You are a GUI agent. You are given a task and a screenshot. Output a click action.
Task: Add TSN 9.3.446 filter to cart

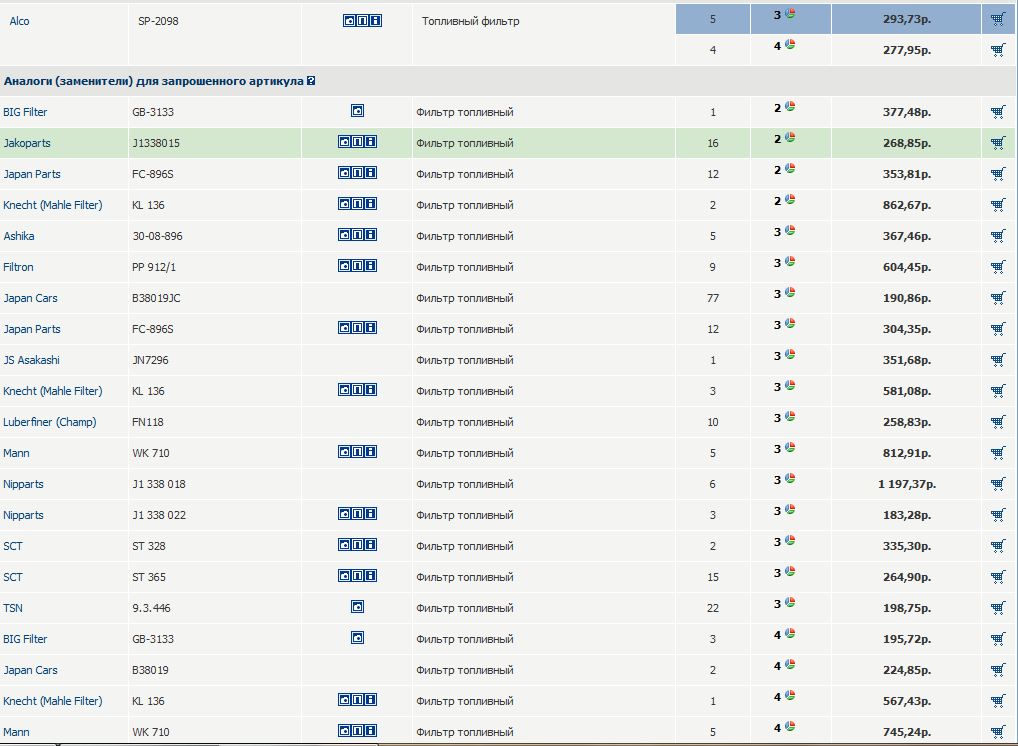997,608
